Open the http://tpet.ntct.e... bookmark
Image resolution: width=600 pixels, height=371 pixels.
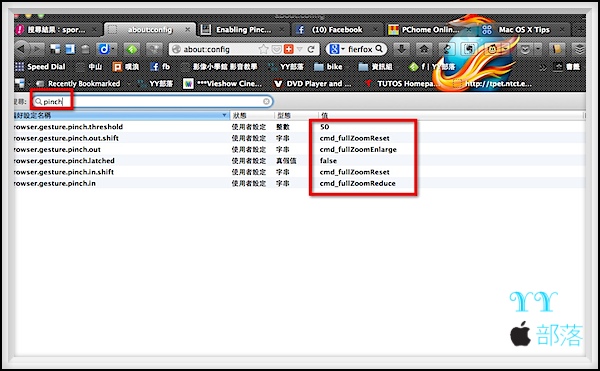click(x=492, y=83)
